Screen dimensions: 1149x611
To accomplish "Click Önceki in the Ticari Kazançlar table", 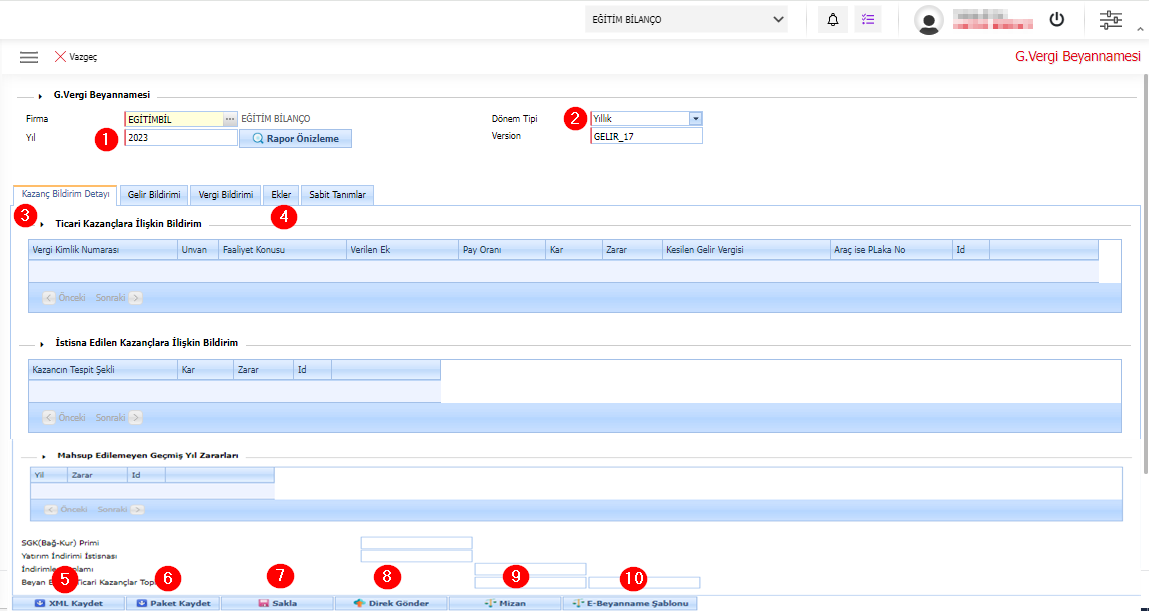I will point(64,298).
